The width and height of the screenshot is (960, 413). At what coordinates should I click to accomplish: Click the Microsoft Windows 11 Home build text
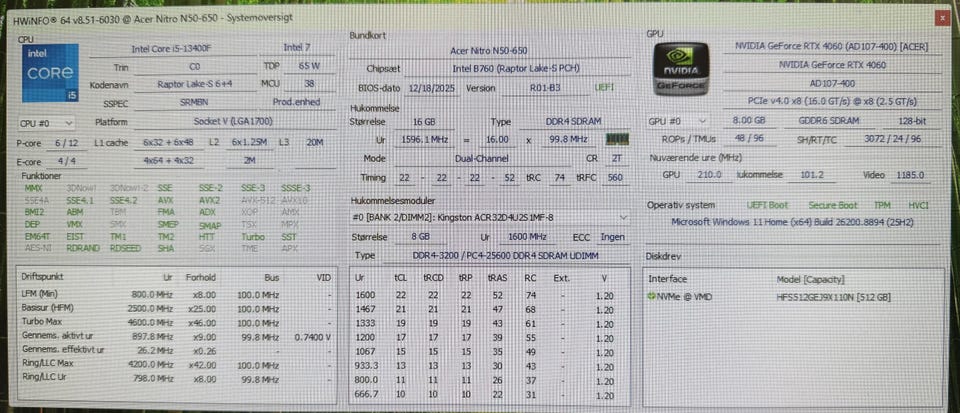(x=792, y=222)
